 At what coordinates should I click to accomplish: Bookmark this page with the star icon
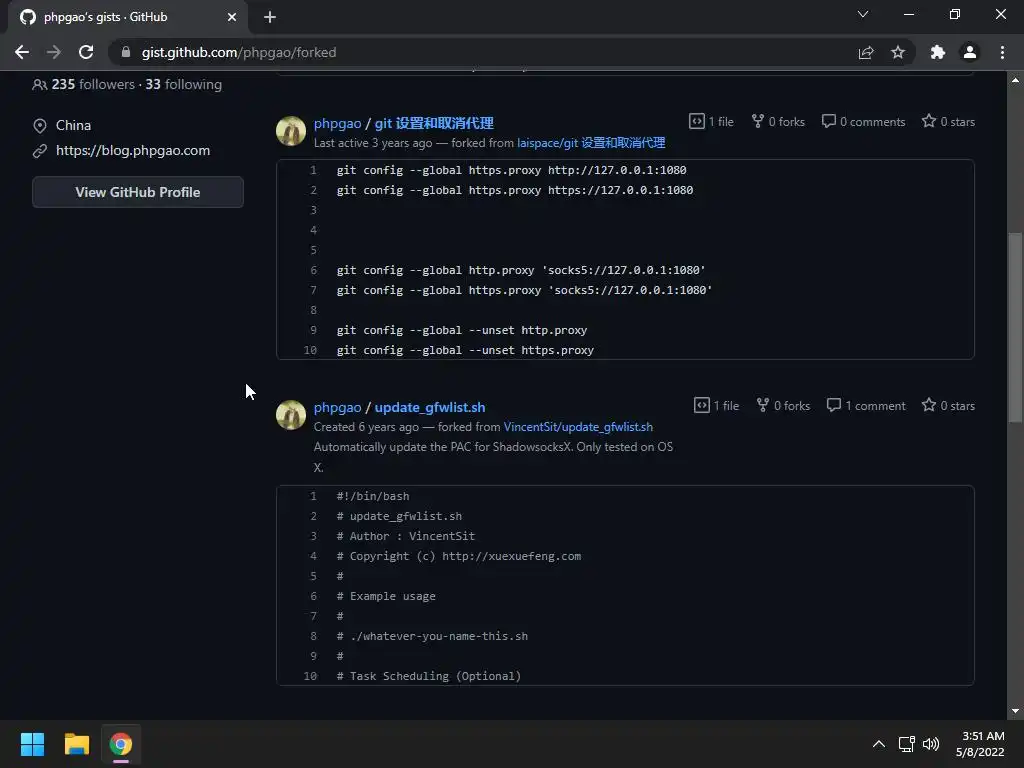click(x=898, y=52)
